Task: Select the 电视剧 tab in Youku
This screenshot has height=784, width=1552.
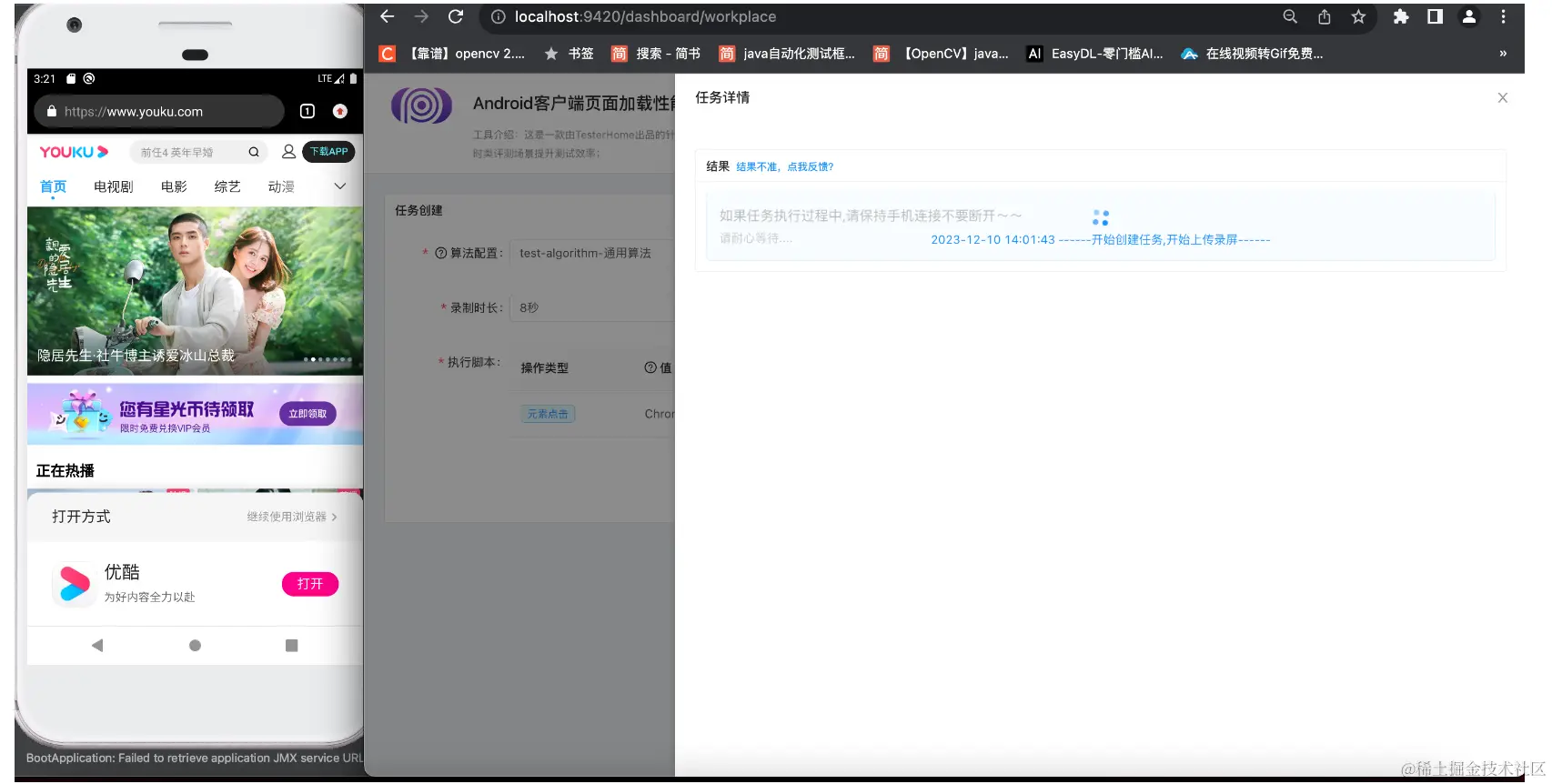Action: click(114, 186)
